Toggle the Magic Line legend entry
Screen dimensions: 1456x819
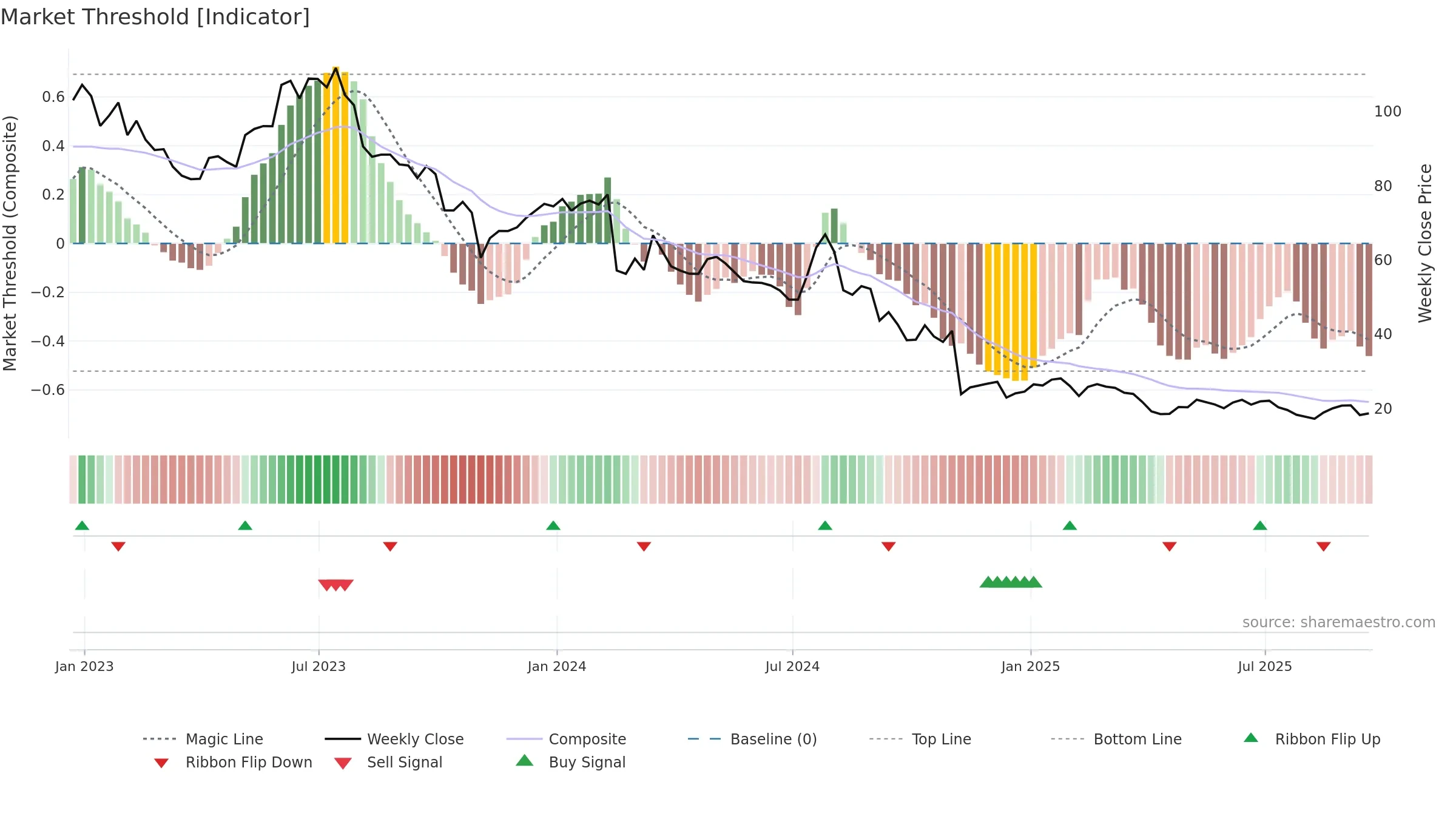pos(203,739)
